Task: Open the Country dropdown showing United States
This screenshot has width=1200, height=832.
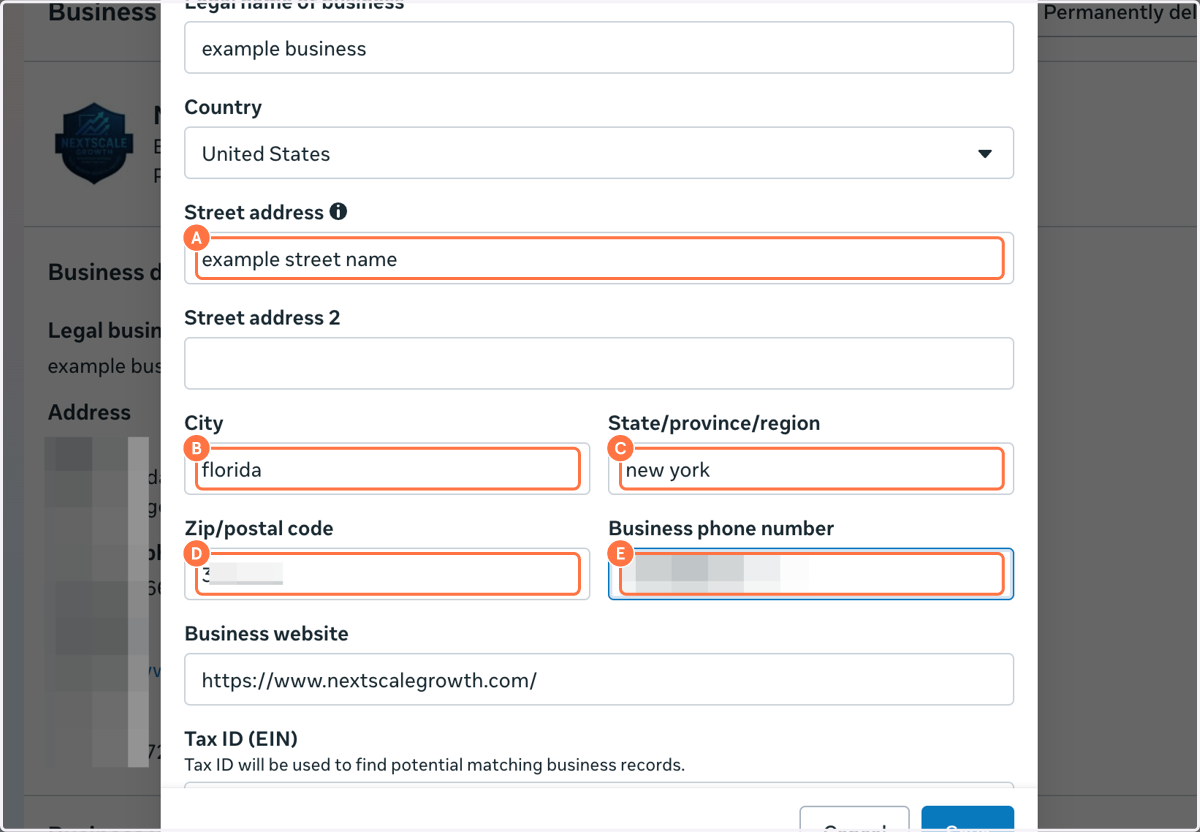Action: tap(599, 153)
